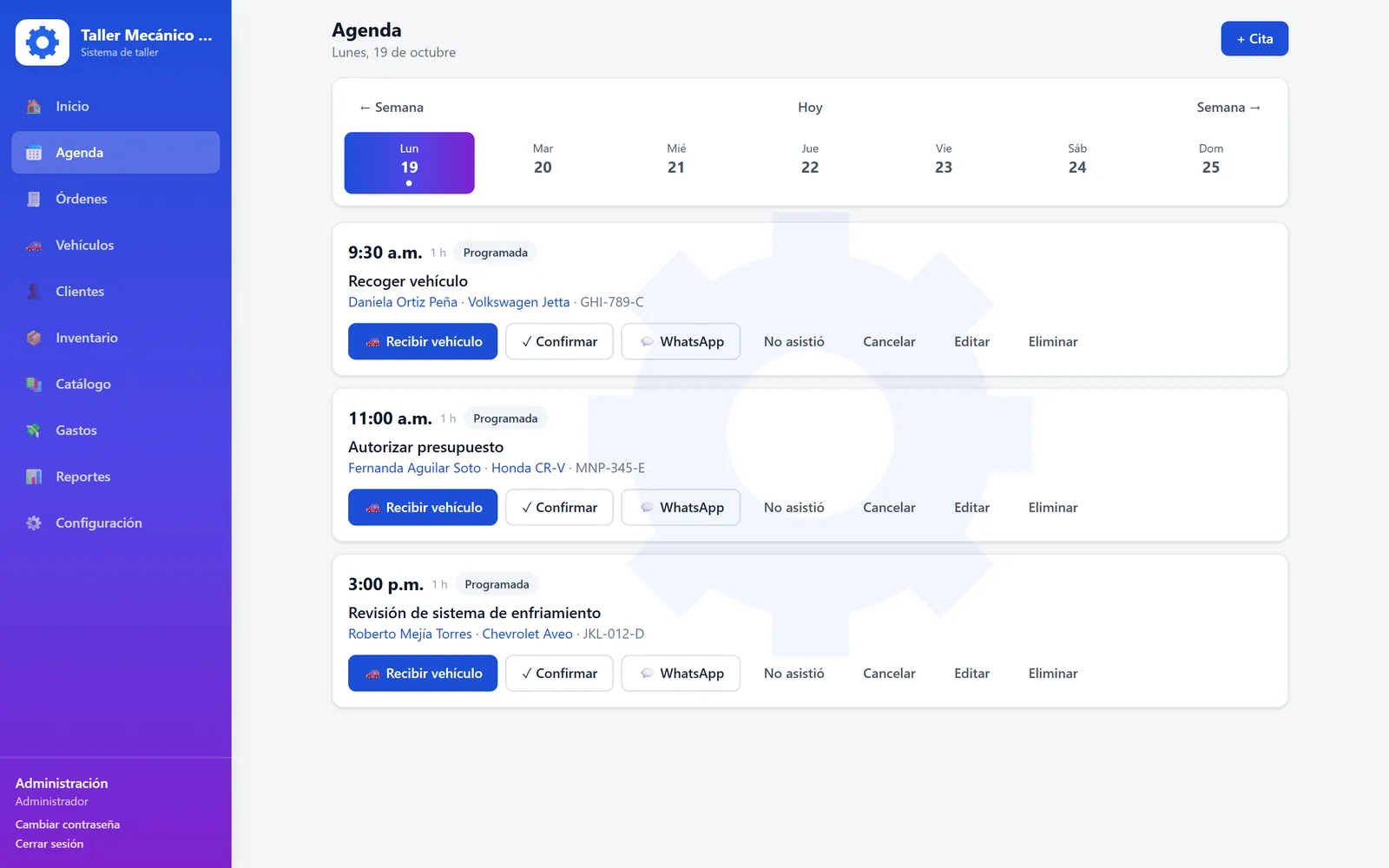Screen dimensions: 1389x868
Task: Navigate to Reportes
Action: [115, 477]
